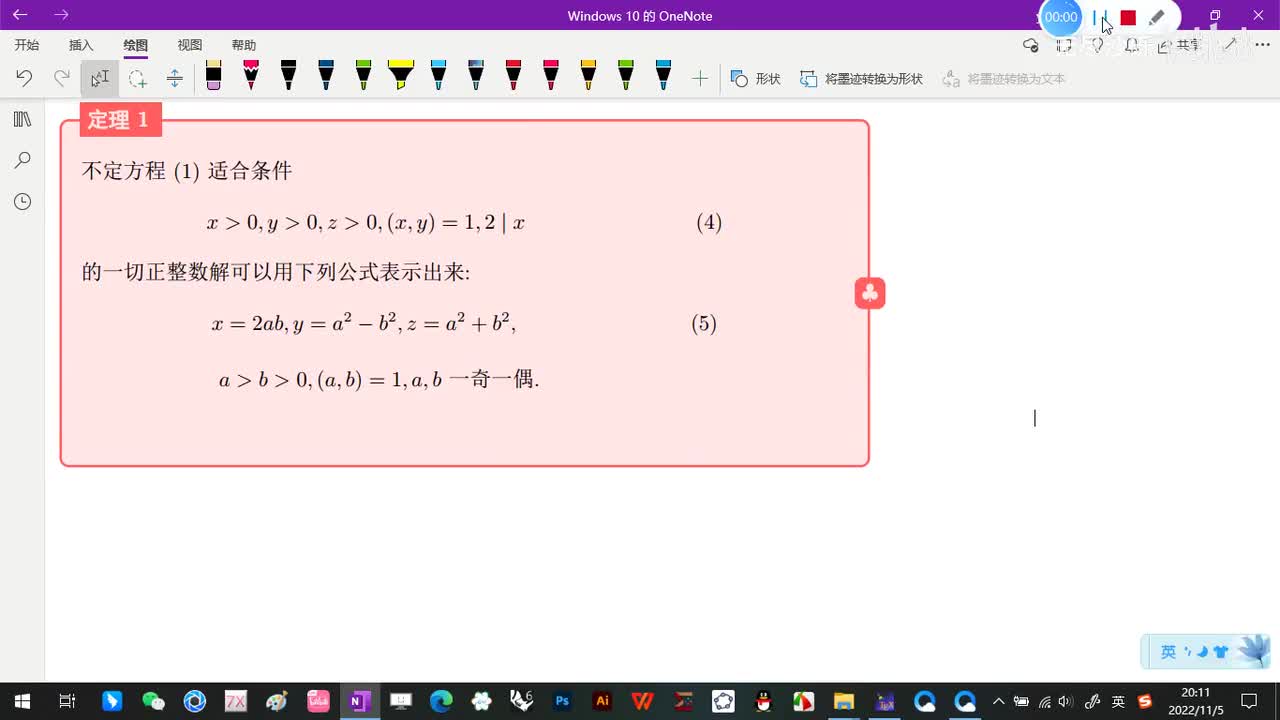Click 将墨迹转换为形状 ink-to-shape
The image size is (1280, 720).
861,78
